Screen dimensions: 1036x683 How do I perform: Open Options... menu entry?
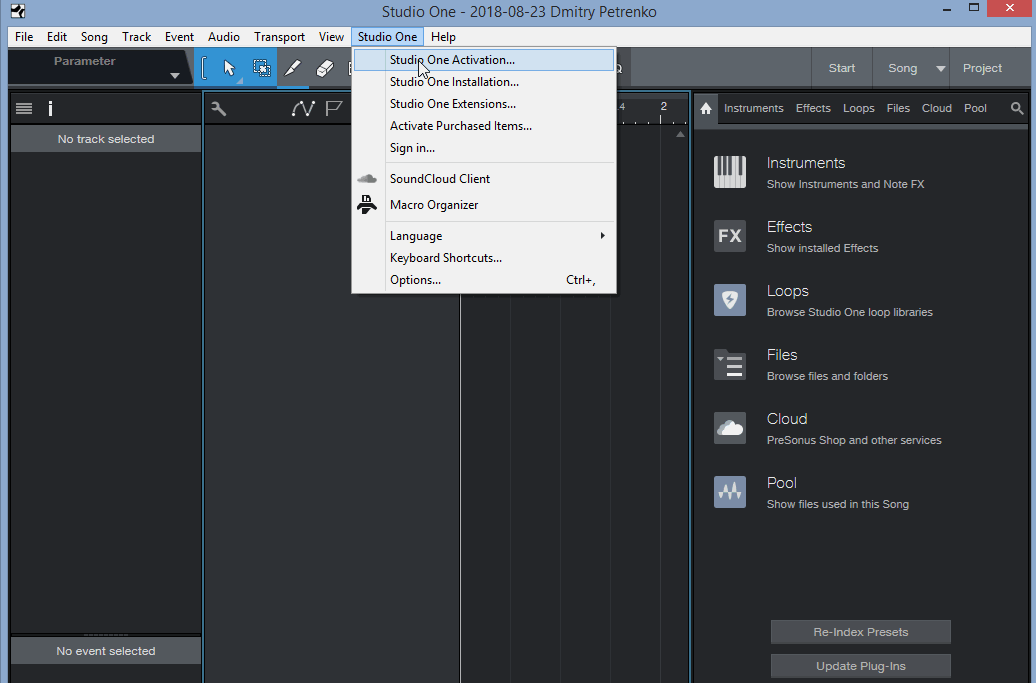point(484,280)
